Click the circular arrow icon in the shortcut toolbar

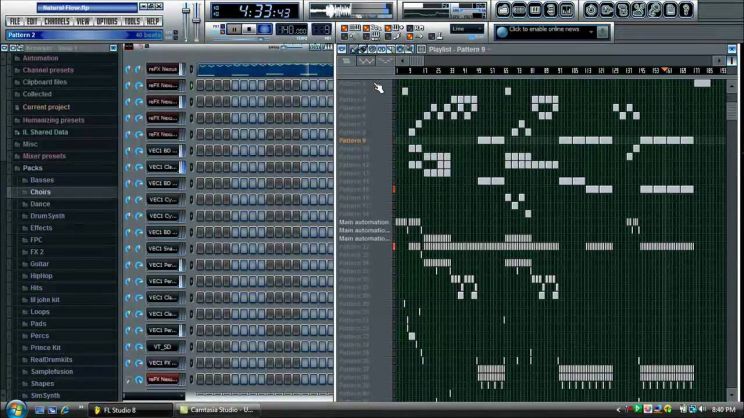(591, 9)
